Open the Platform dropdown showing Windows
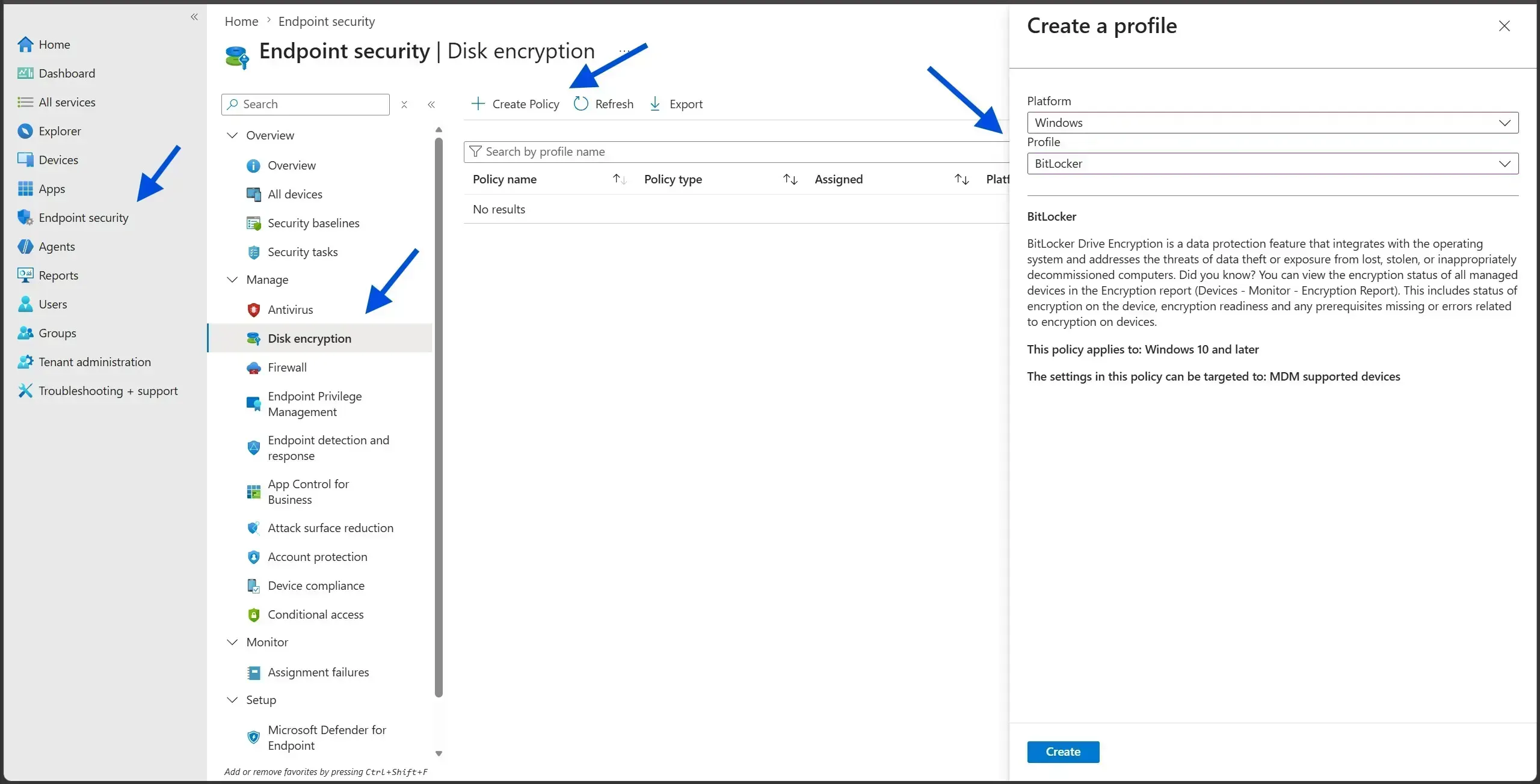This screenshot has height=784, width=1540. (x=1272, y=123)
